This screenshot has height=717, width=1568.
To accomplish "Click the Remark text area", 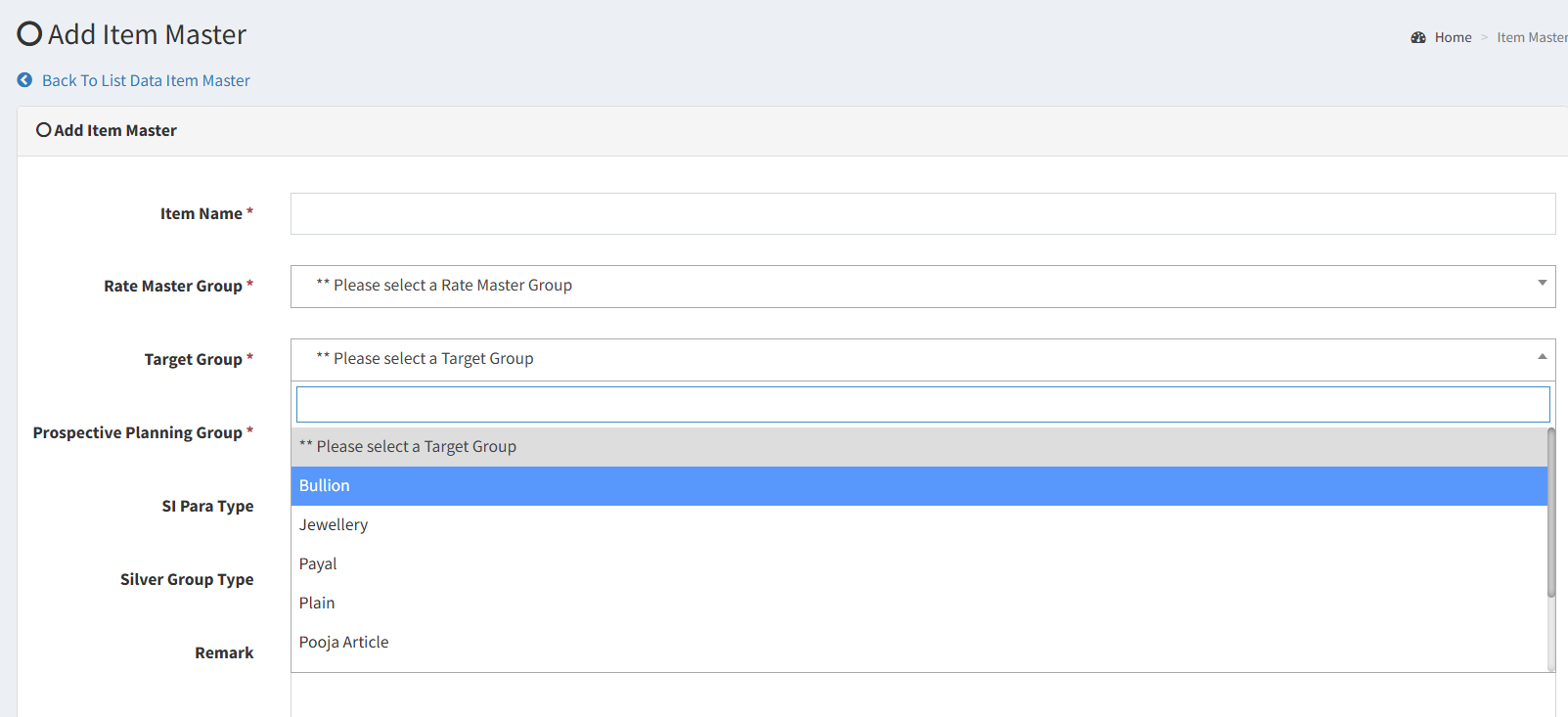I will (x=922, y=695).
